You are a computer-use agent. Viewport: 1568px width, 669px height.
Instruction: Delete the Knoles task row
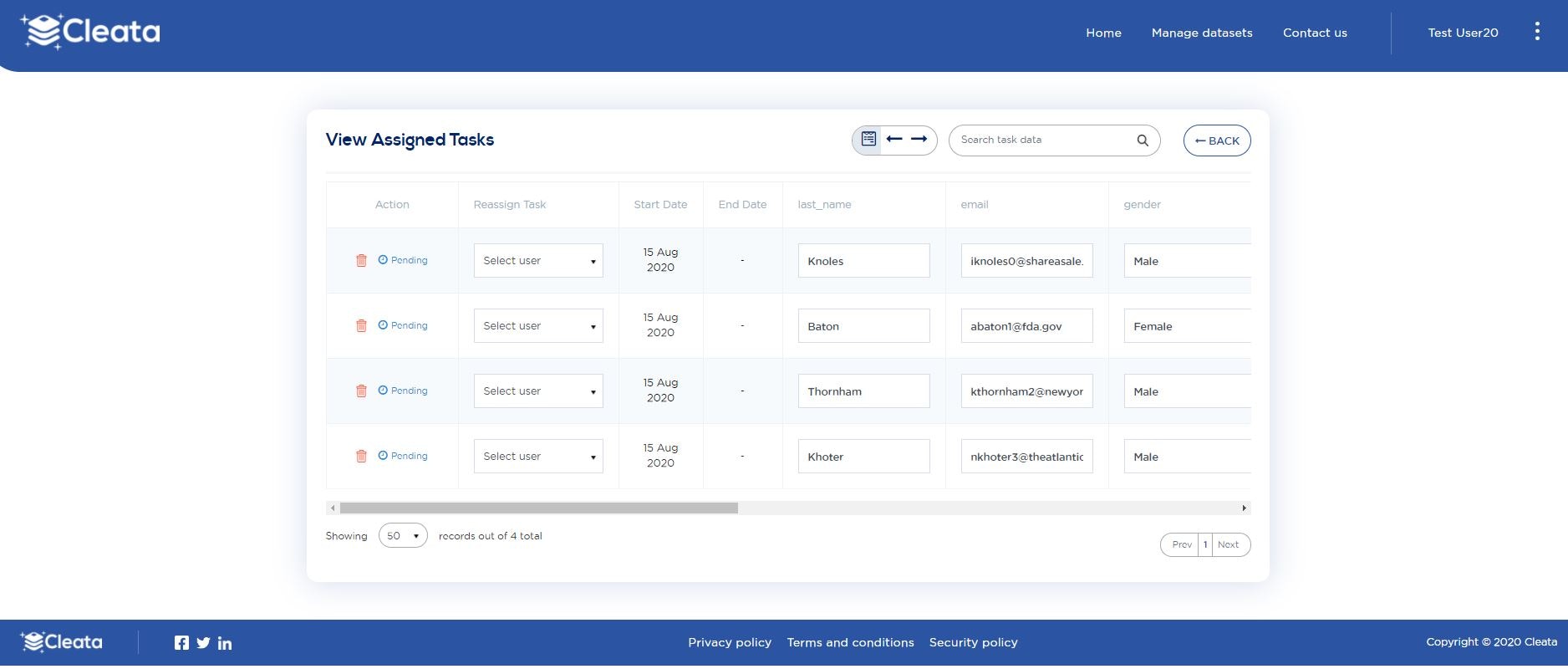[x=361, y=261]
